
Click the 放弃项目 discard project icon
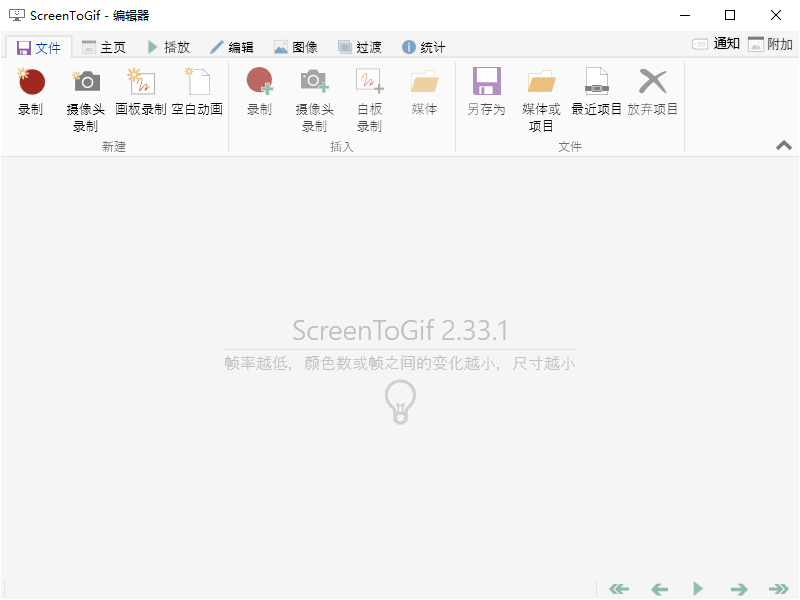click(652, 82)
